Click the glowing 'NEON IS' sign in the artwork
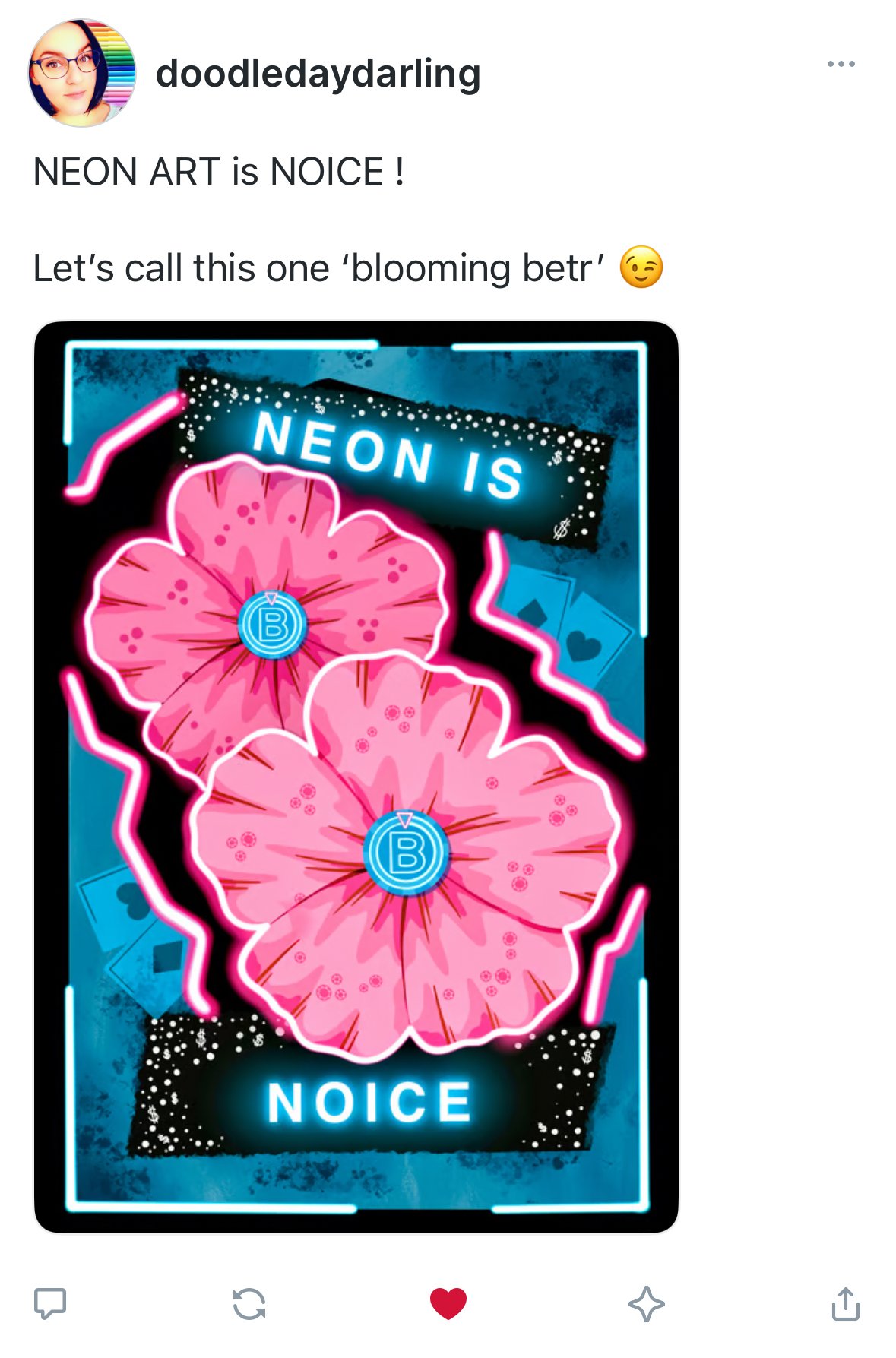 pos(388,454)
